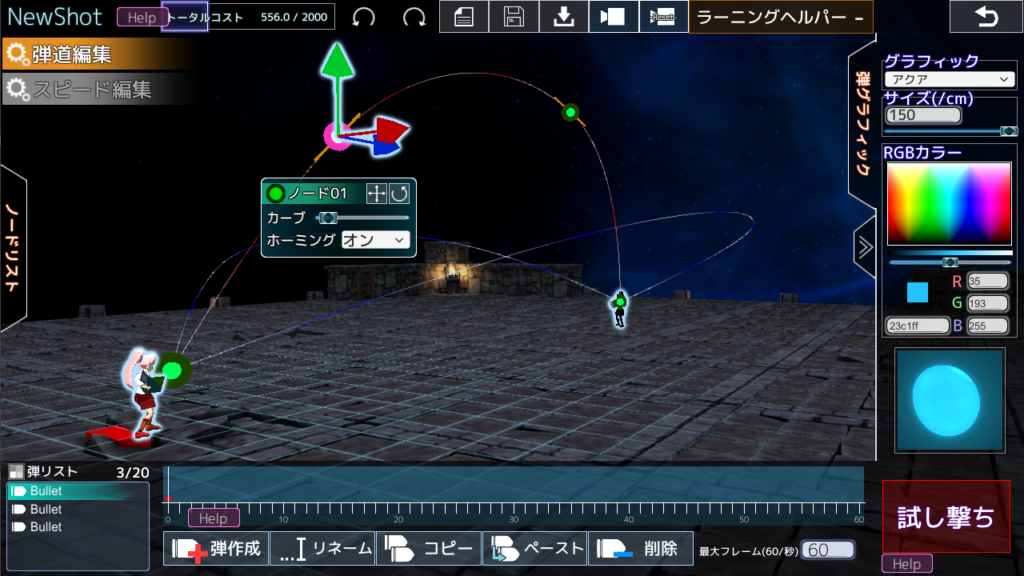
Task: Open the new document icon
Action: click(x=464, y=17)
